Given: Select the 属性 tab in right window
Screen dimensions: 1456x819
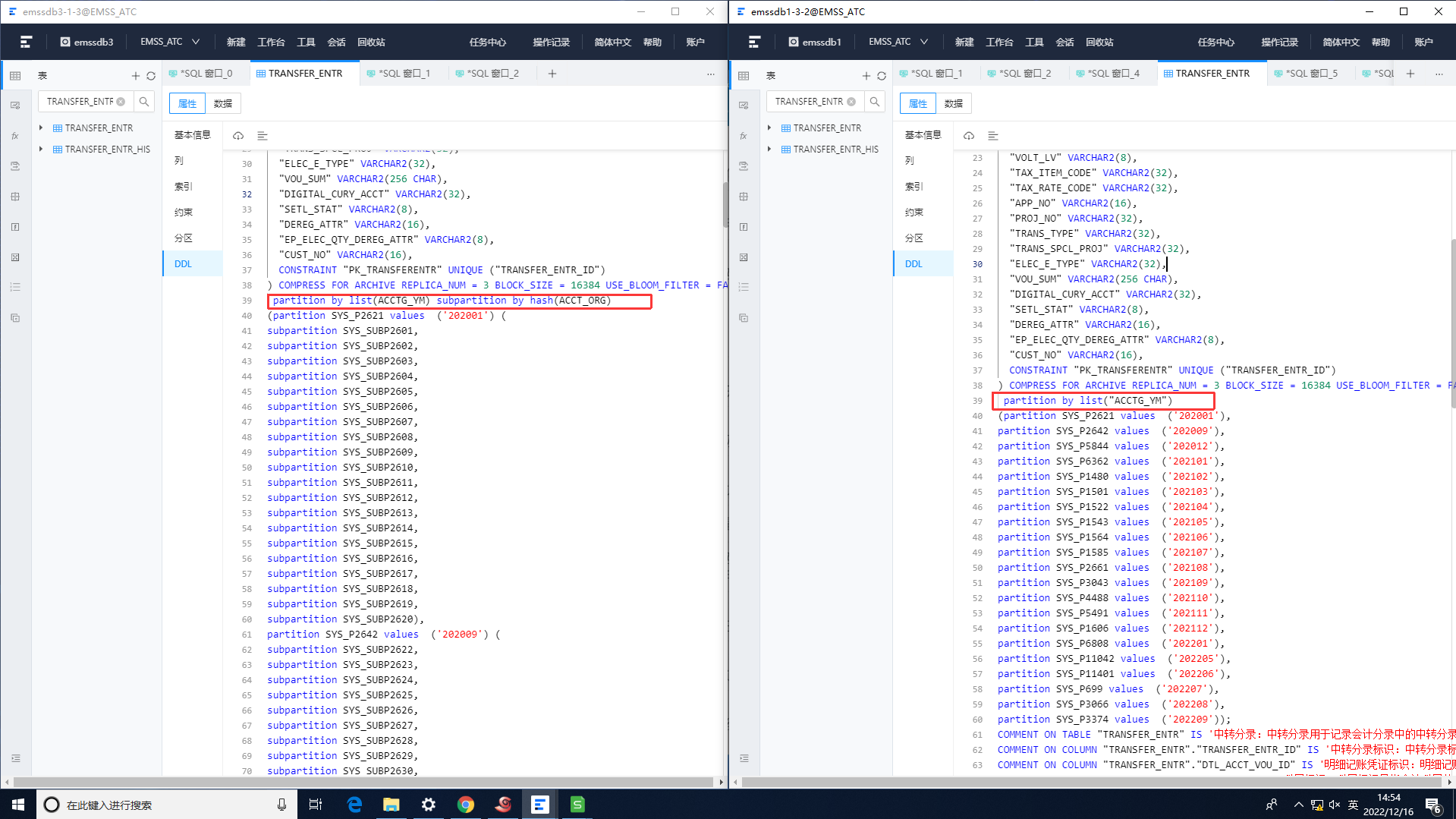Looking at the screenshot, I should pyautogui.click(x=918, y=103).
